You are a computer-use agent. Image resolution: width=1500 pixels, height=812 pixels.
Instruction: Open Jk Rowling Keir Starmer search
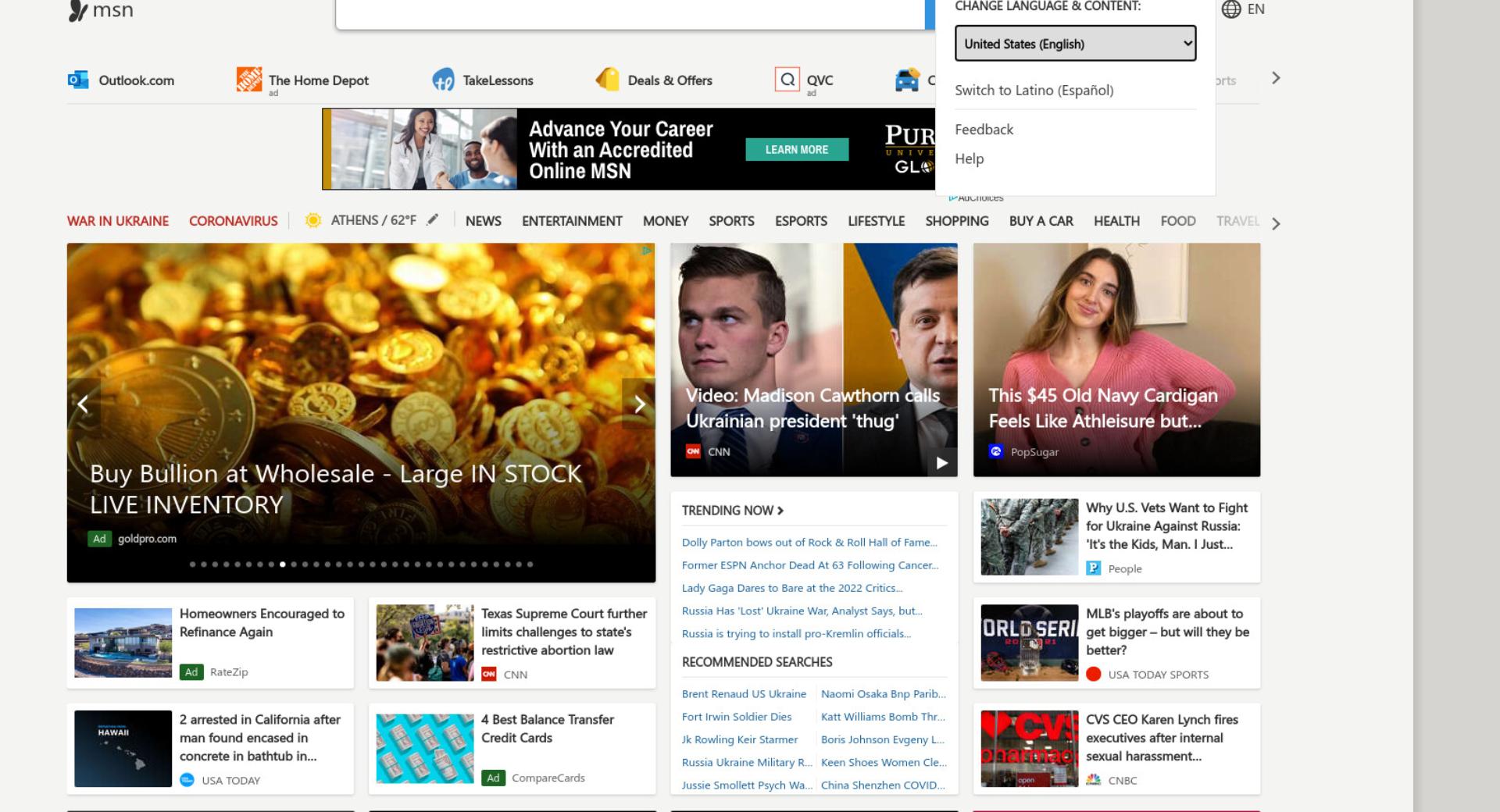coord(740,739)
